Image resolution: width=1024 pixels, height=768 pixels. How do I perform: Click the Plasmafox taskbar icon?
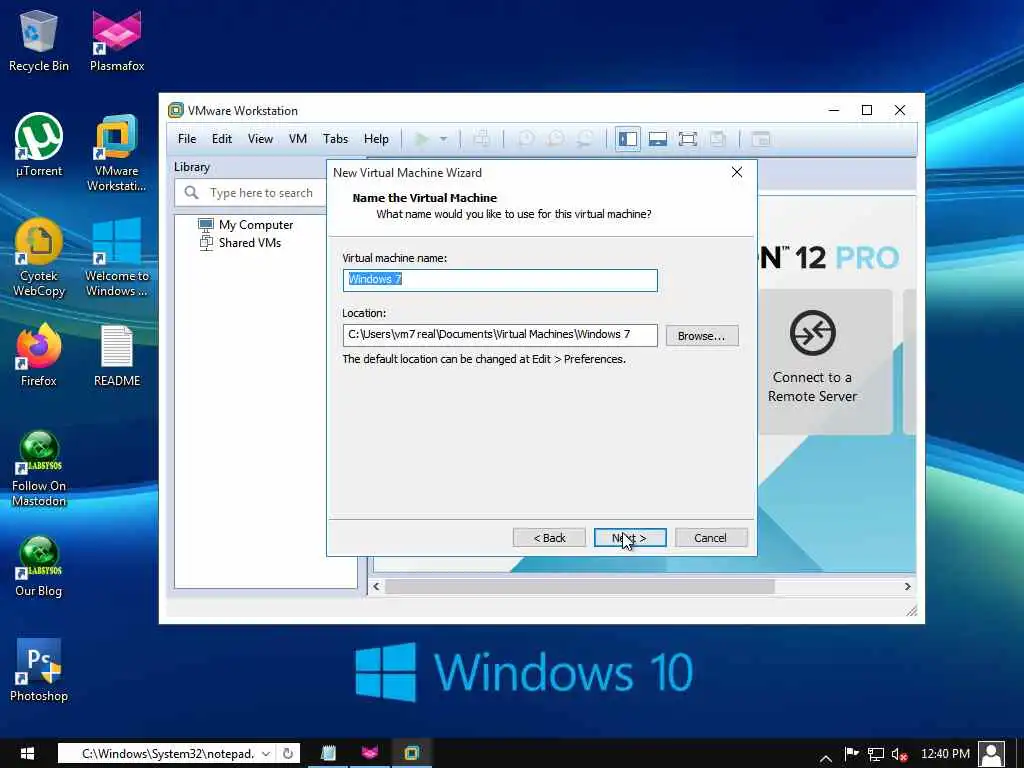[x=370, y=754]
